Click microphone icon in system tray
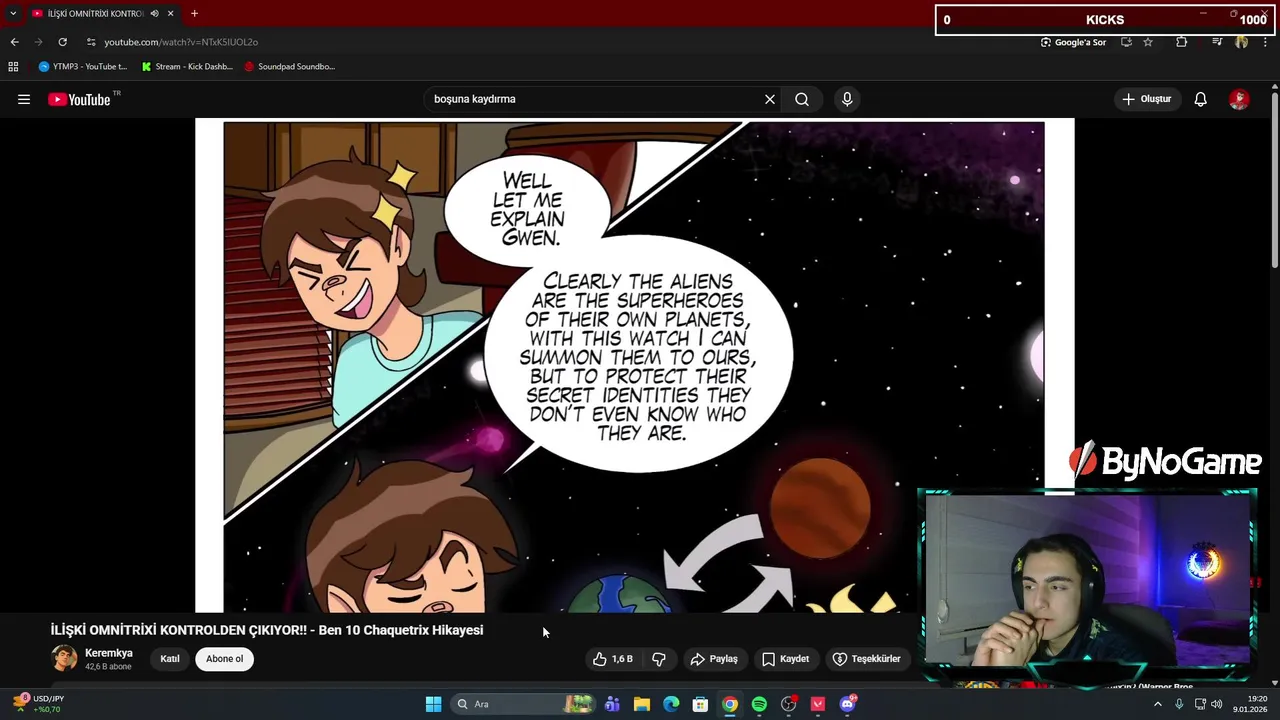This screenshot has height=720, width=1280. click(x=1179, y=704)
